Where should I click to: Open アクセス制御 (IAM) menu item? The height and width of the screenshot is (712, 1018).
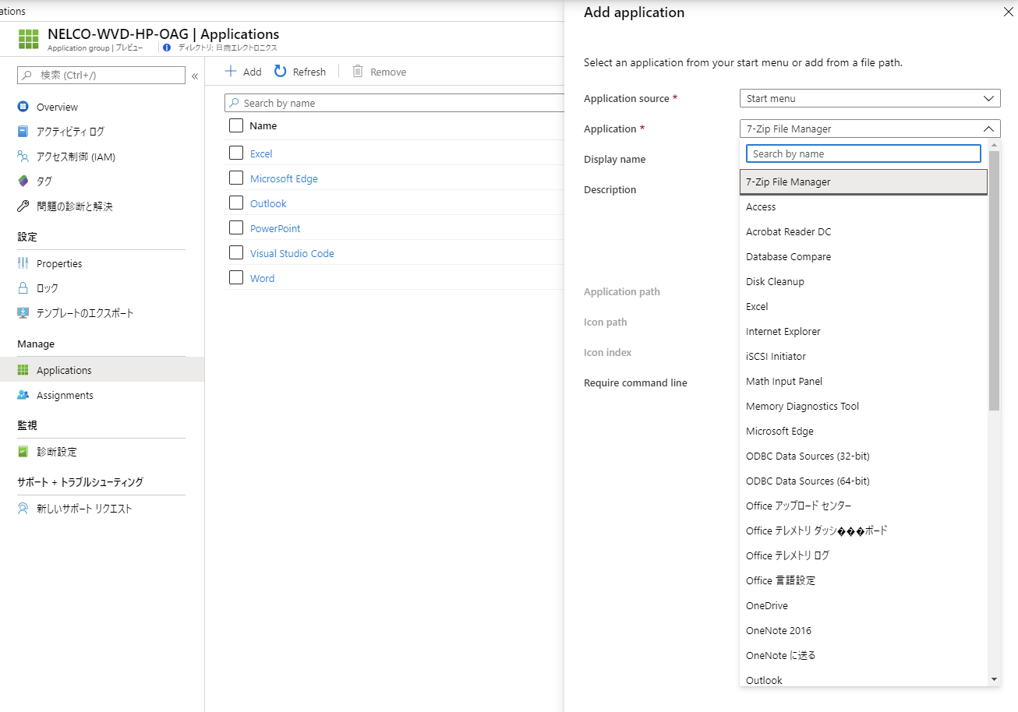coord(76,157)
